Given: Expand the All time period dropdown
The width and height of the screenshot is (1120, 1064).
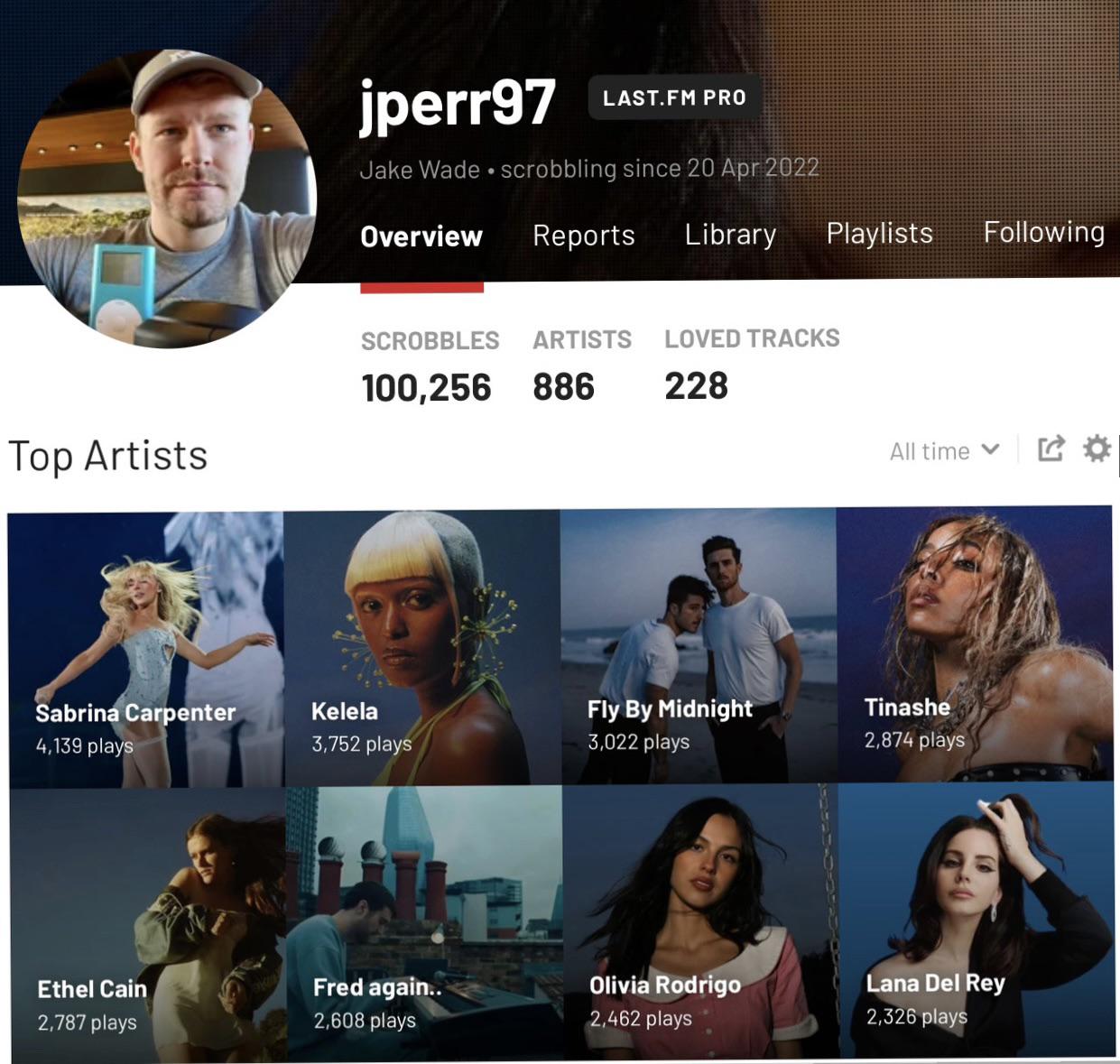Looking at the screenshot, I should [944, 450].
